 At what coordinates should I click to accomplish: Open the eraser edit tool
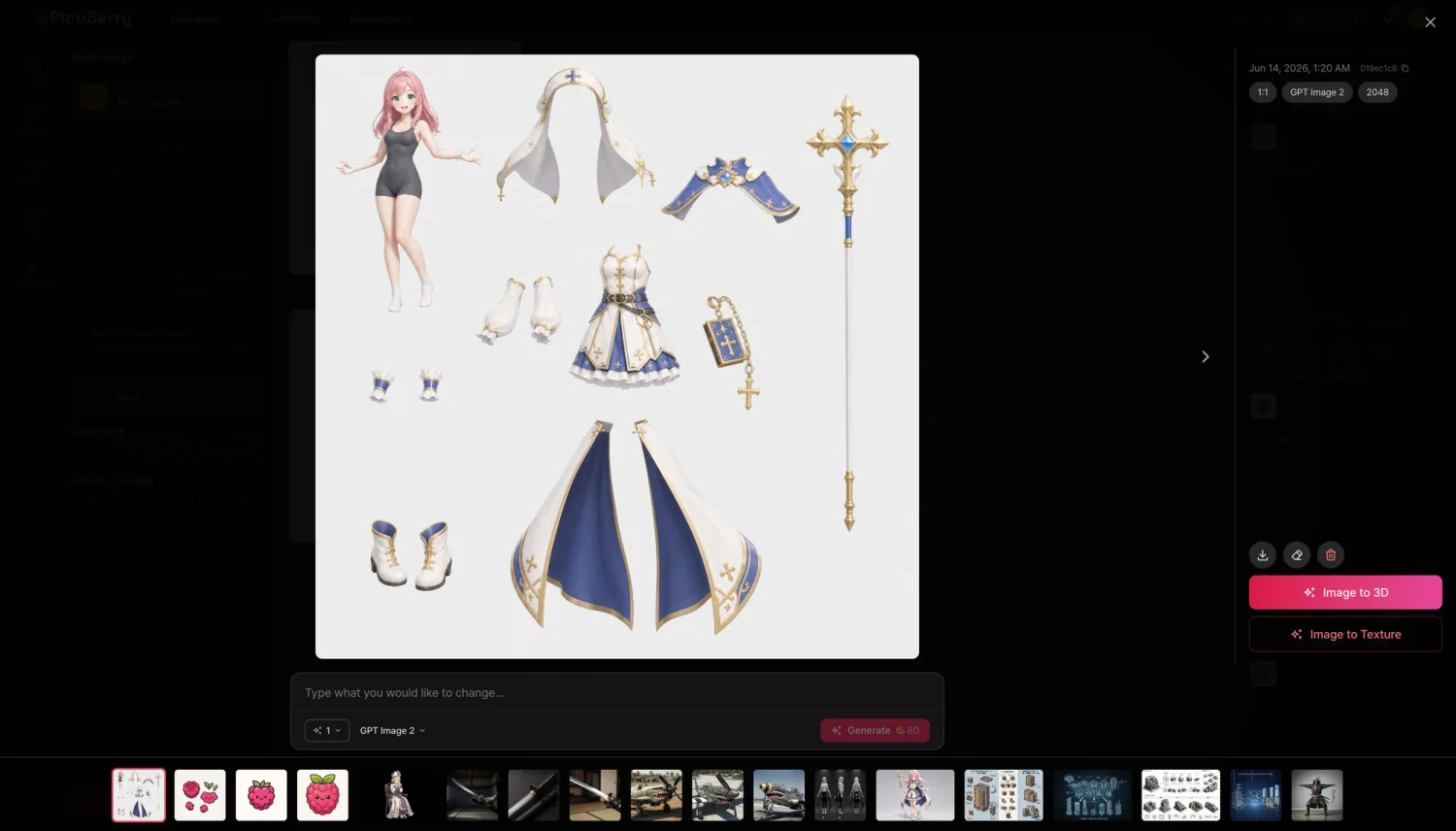click(1297, 555)
